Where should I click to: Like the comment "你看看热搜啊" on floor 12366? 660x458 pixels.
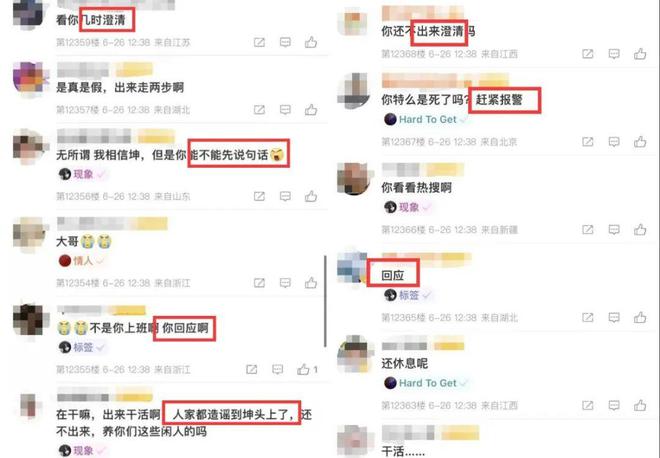tap(640, 229)
